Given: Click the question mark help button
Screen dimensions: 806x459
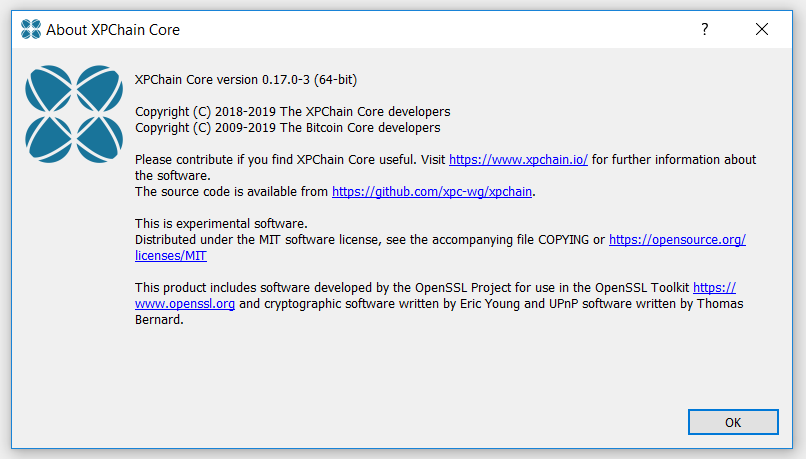Looking at the screenshot, I should pos(705,29).
